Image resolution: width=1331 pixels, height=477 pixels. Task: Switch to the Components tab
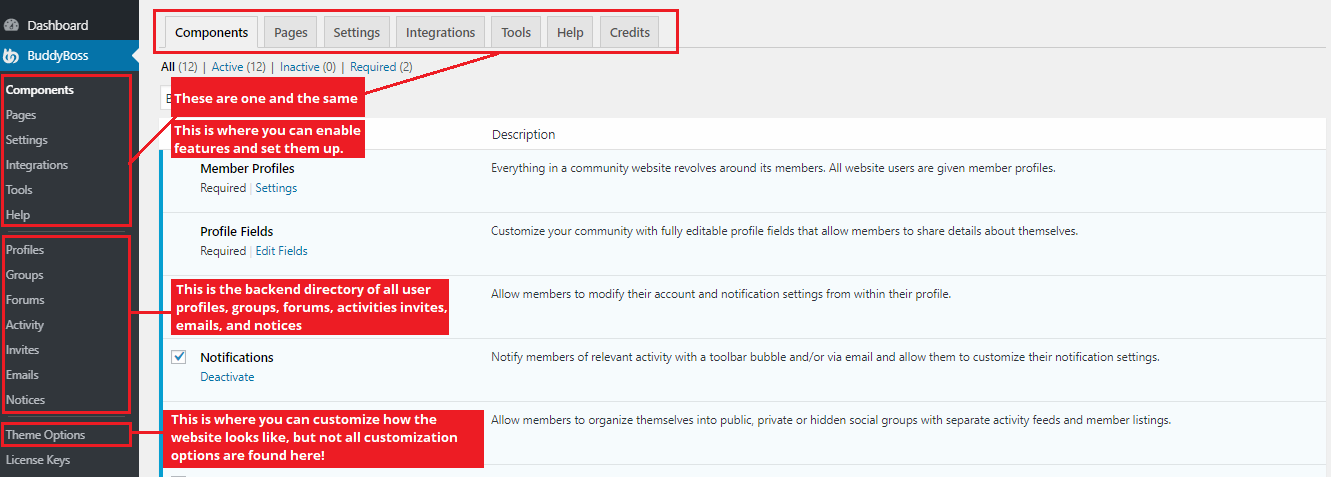pyautogui.click(x=211, y=32)
